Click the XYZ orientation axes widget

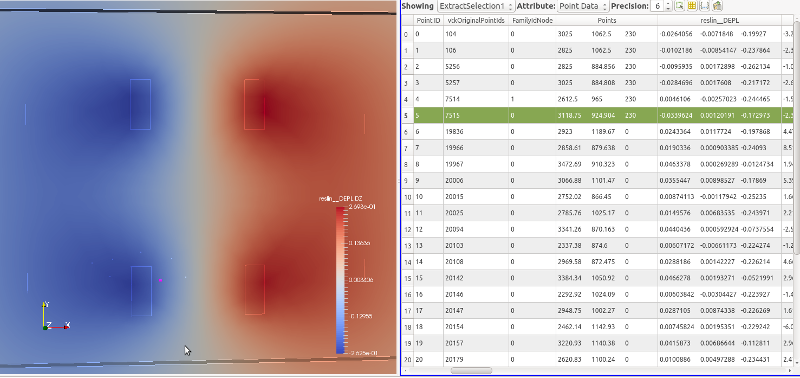[x=55, y=316]
